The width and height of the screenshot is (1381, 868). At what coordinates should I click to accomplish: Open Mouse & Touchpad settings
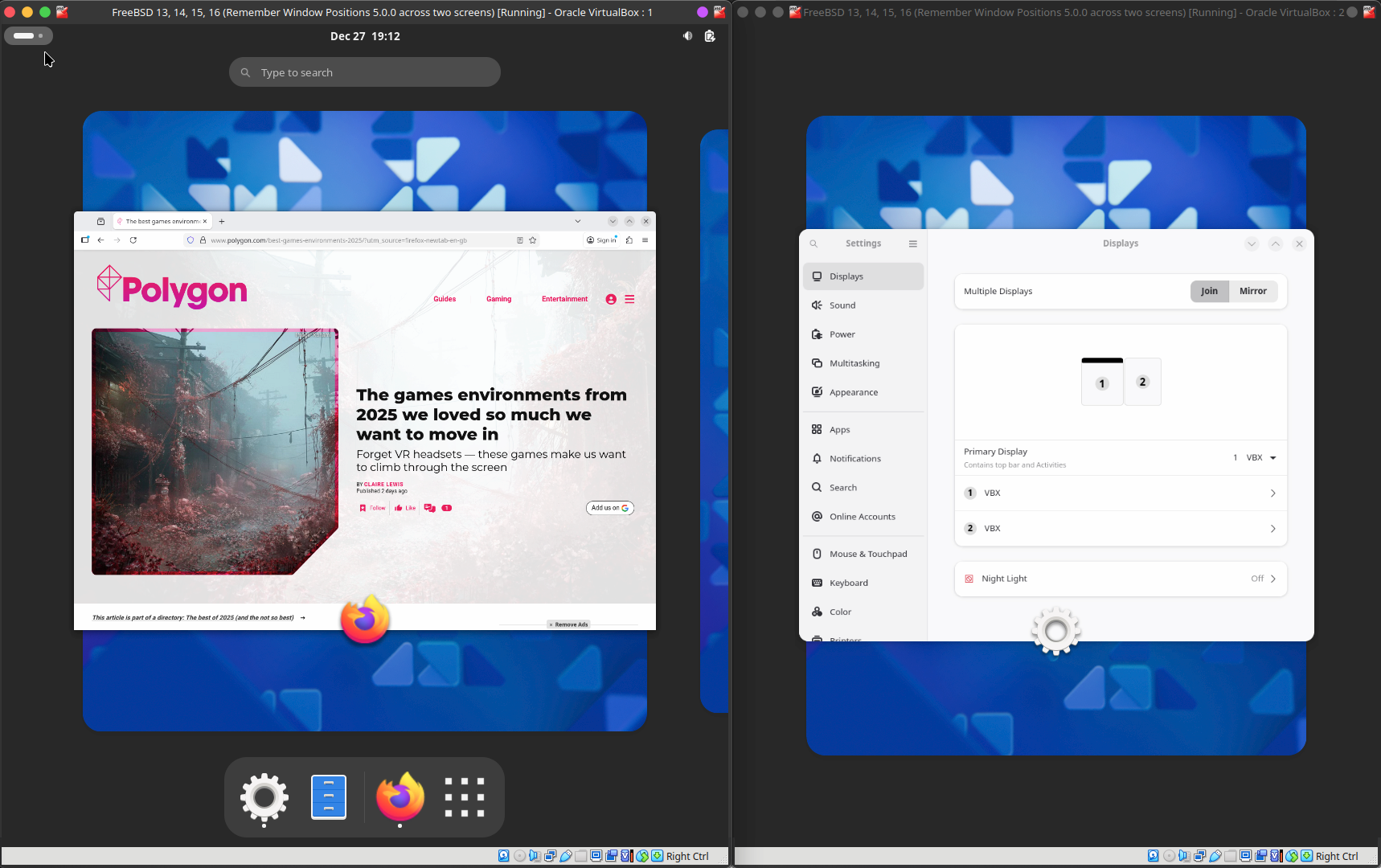tap(867, 554)
